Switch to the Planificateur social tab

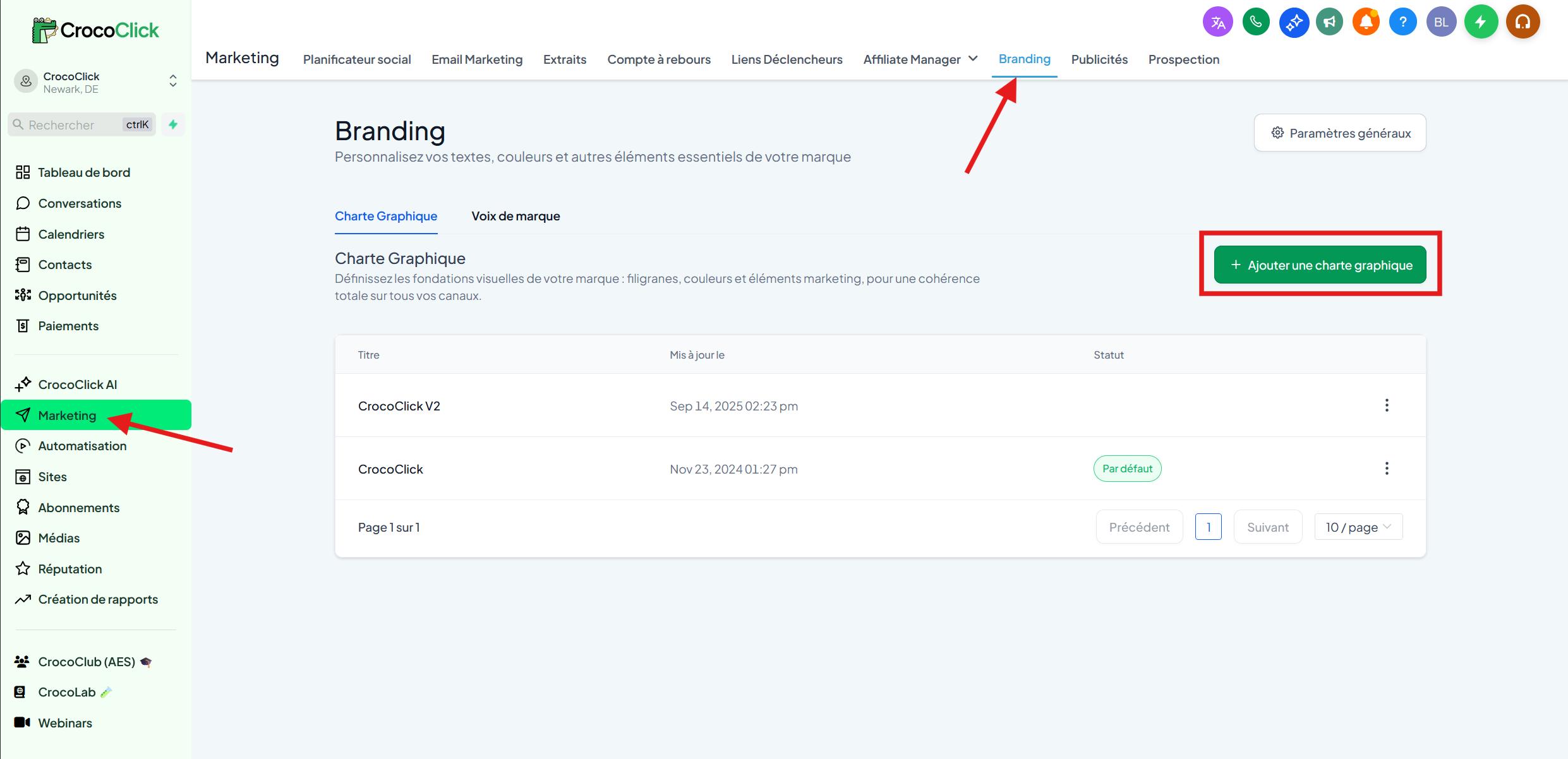click(357, 59)
